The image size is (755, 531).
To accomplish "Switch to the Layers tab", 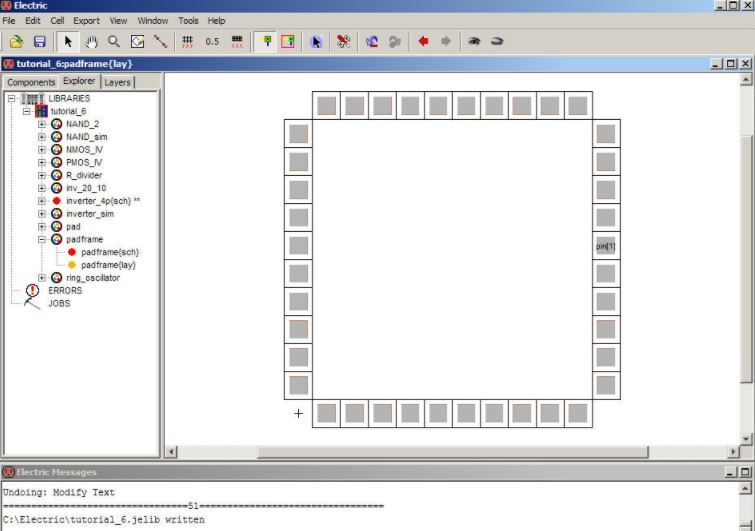I will 117,82.
